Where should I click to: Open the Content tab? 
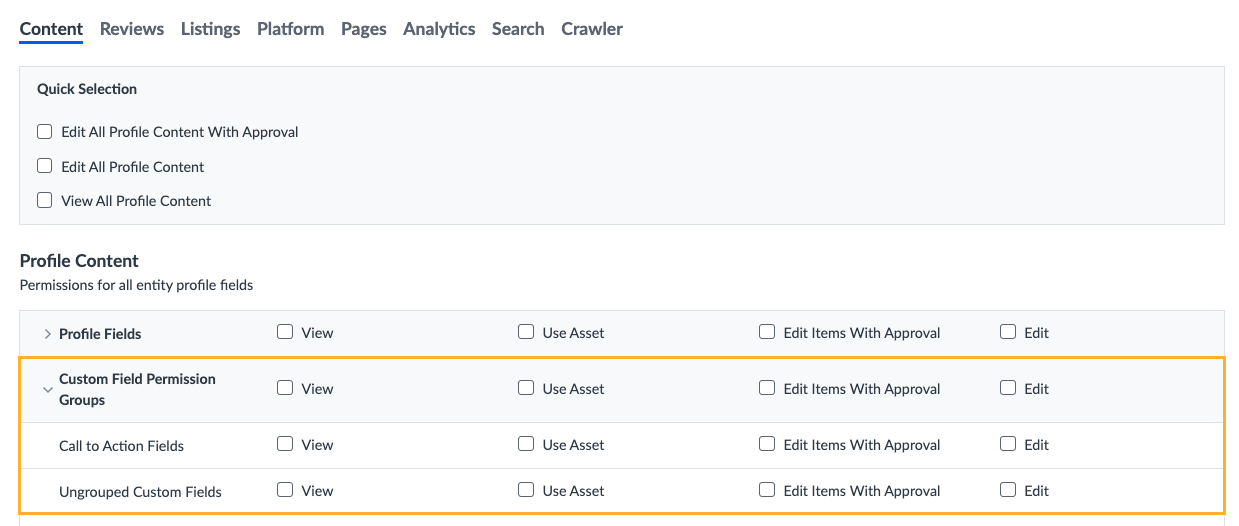tap(51, 29)
